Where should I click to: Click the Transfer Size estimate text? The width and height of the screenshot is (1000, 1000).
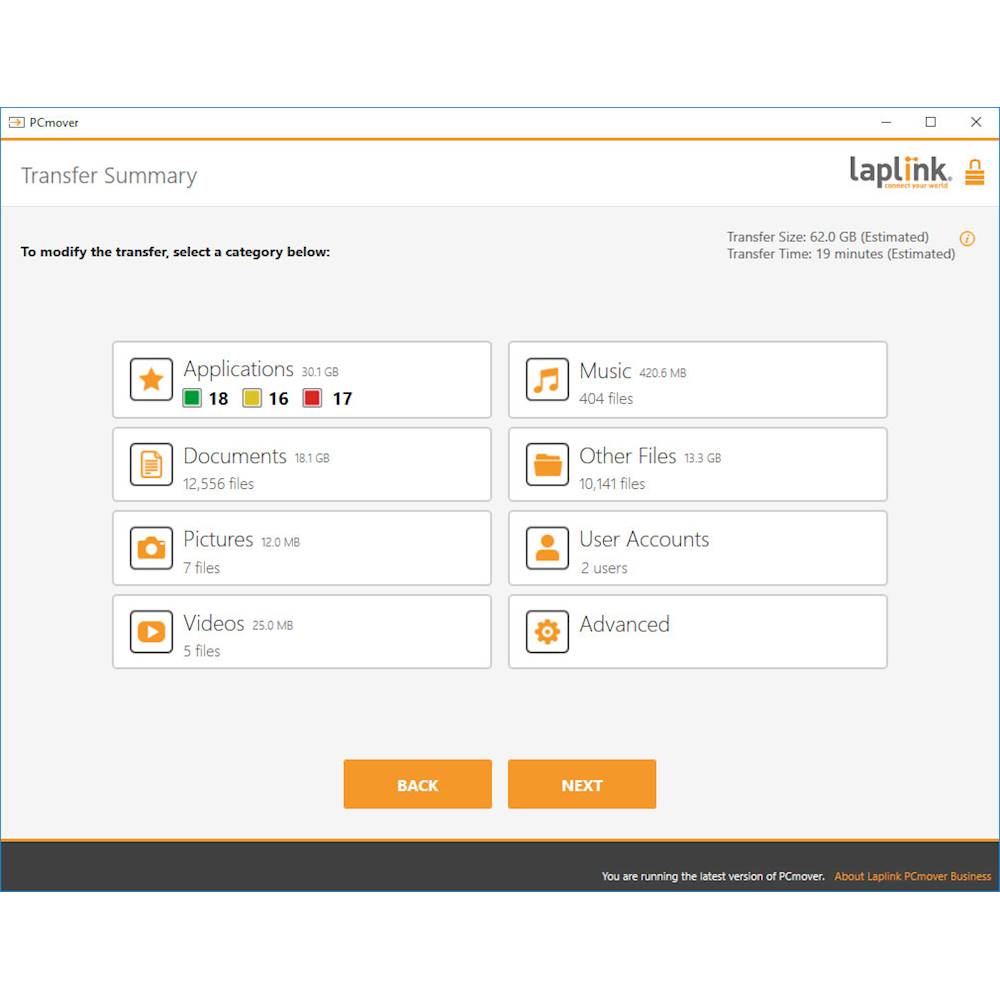tap(828, 237)
